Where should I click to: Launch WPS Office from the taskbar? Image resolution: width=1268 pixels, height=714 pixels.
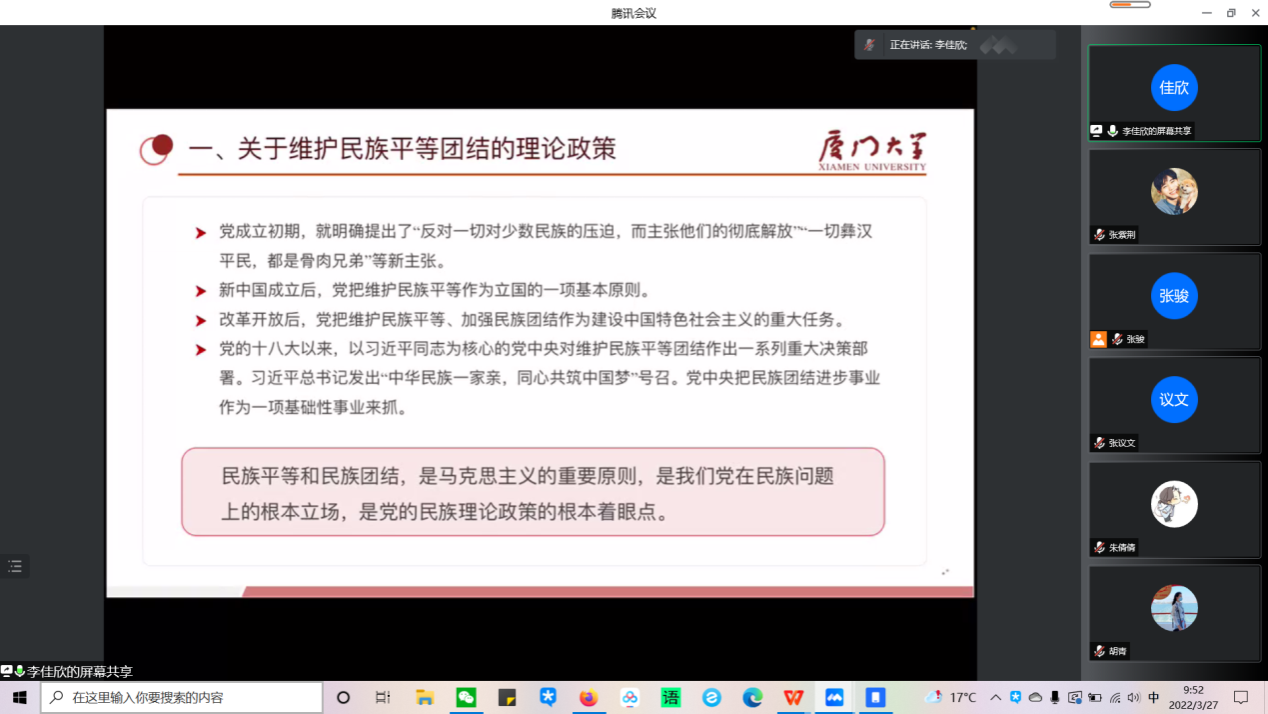click(793, 697)
